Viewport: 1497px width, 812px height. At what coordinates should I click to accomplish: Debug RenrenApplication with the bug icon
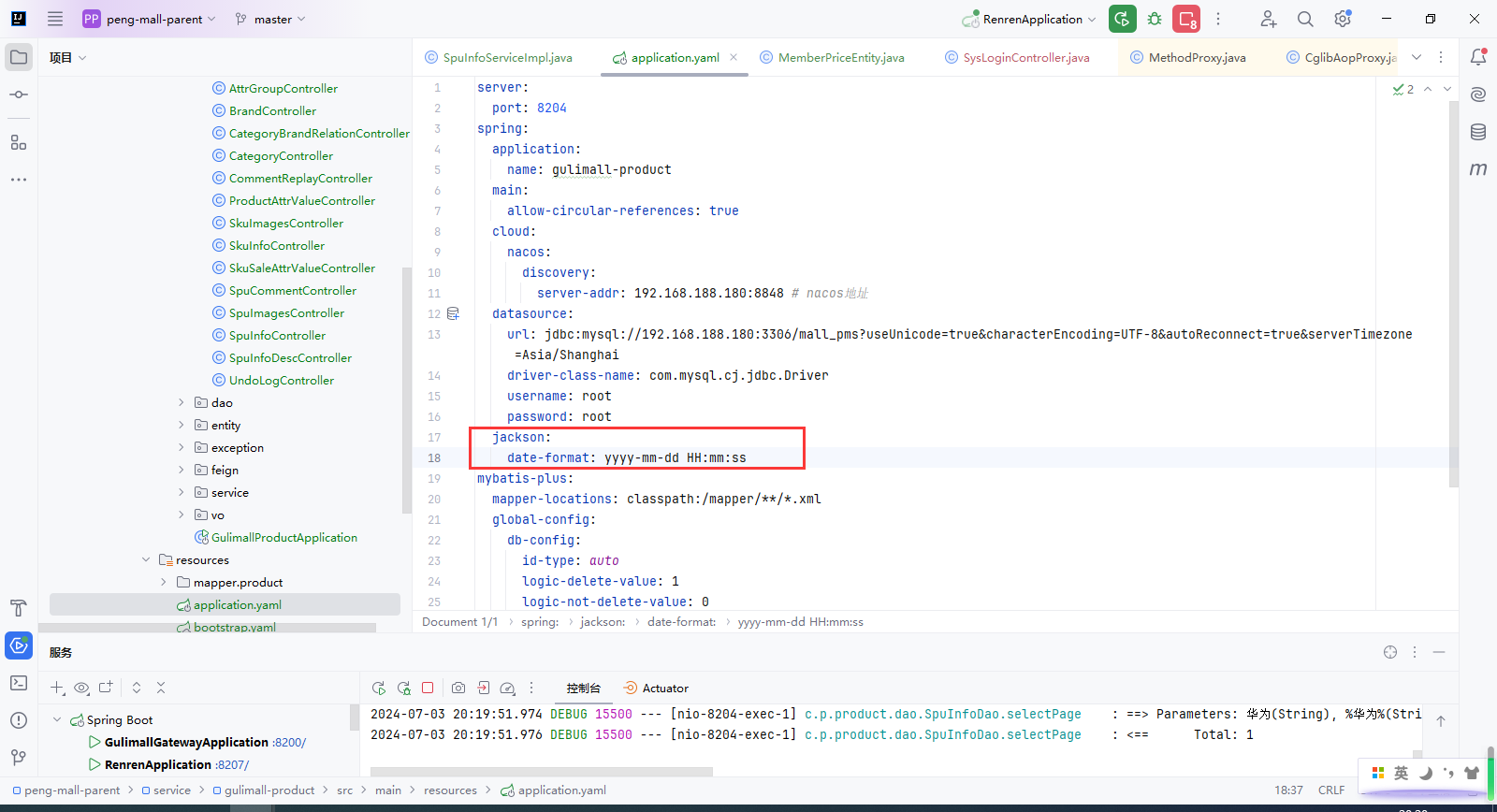click(1155, 19)
